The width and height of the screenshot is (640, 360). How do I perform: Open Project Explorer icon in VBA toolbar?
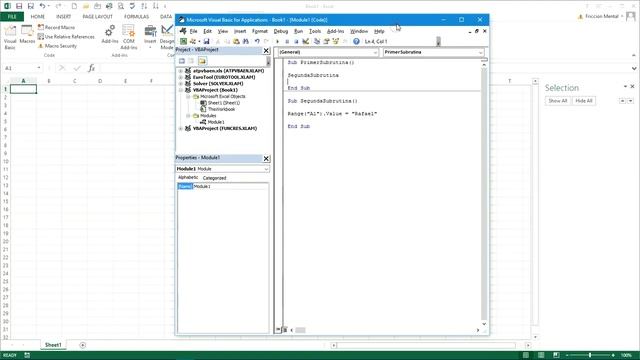click(x=317, y=41)
